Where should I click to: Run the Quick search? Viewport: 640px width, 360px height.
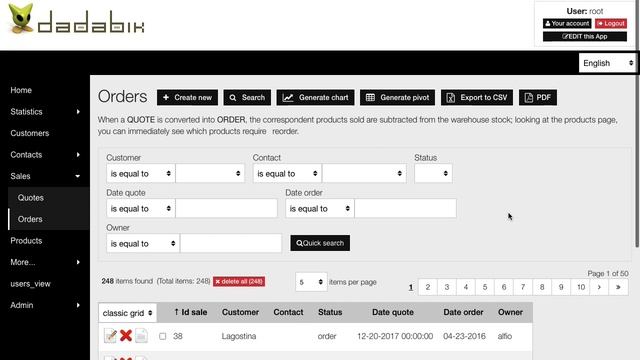coord(320,243)
